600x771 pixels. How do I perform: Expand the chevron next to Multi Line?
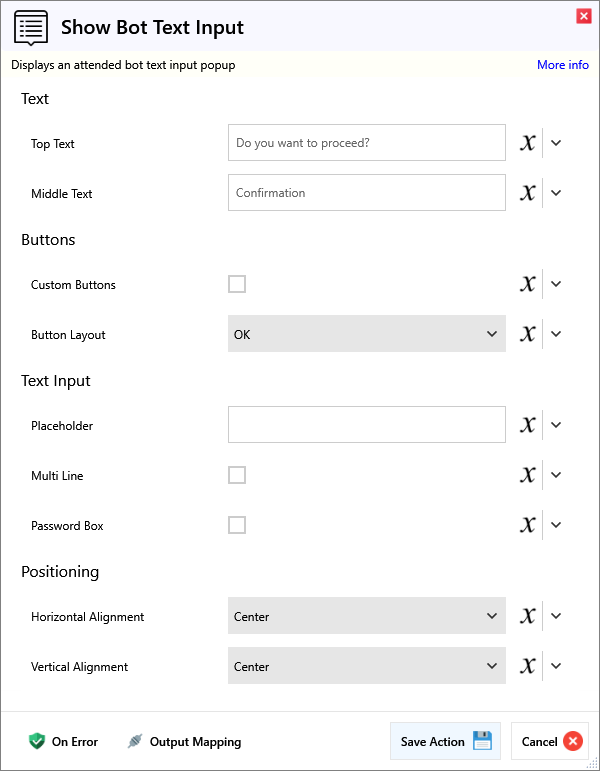click(557, 475)
